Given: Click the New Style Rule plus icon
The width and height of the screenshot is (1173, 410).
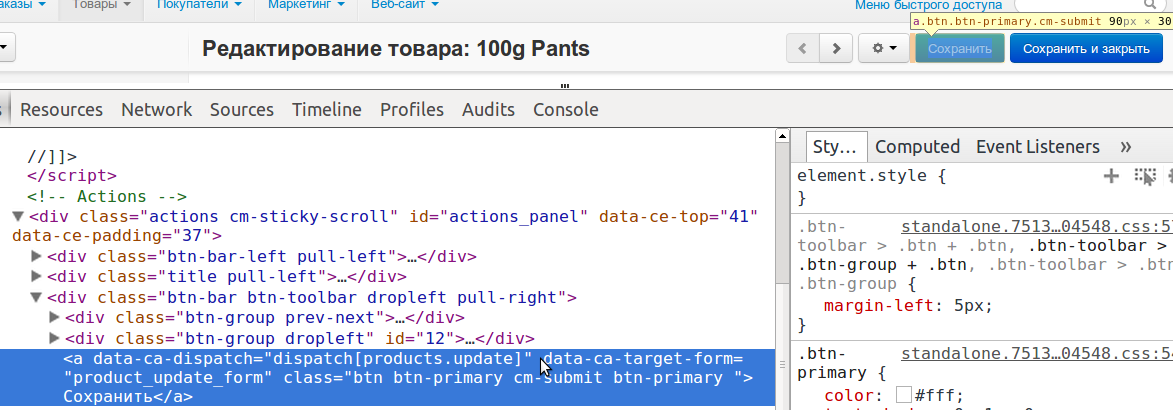Looking at the screenshot, I should (1111, 176).
